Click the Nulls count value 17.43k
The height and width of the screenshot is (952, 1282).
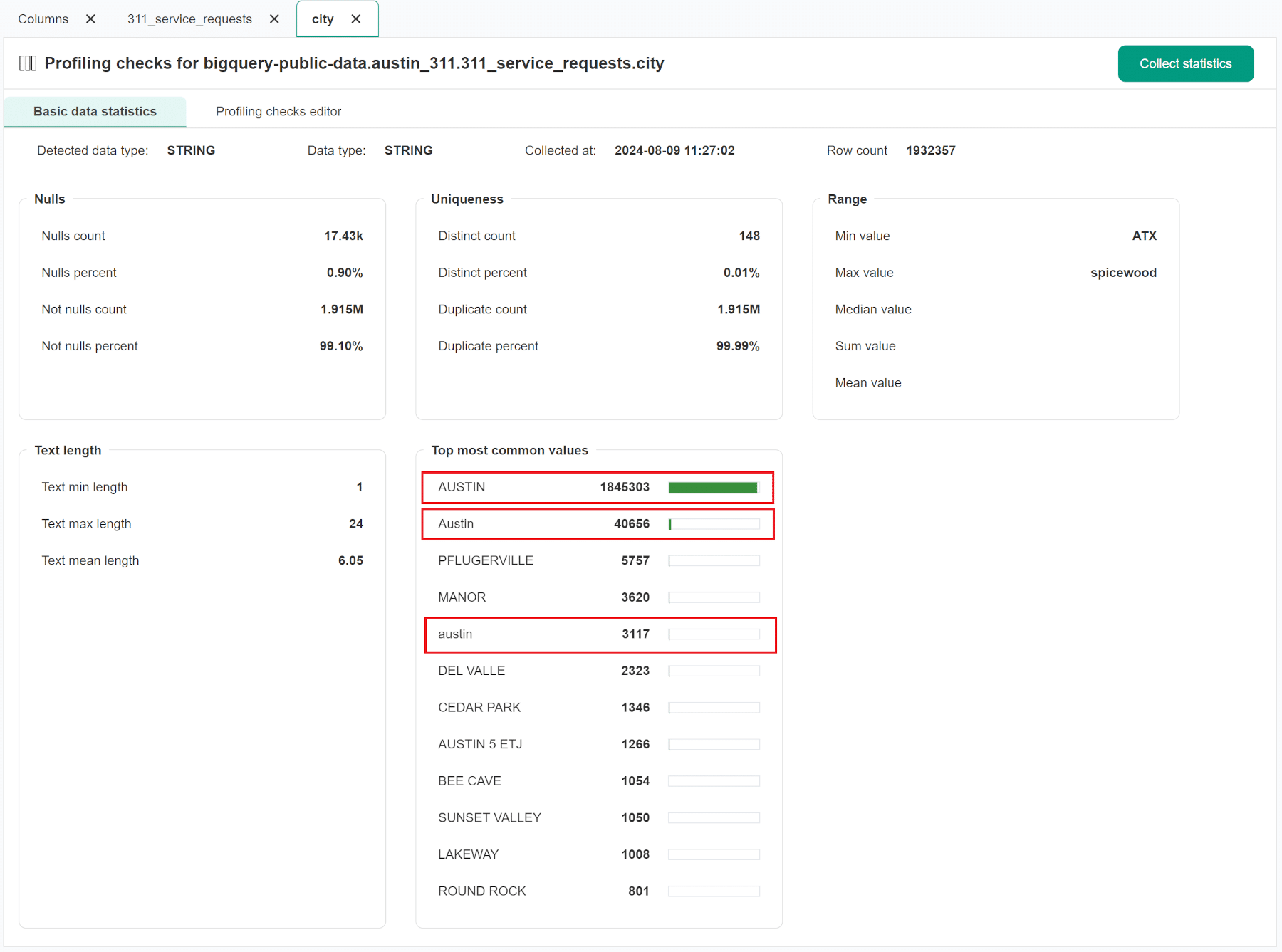[x=343, y=236]
